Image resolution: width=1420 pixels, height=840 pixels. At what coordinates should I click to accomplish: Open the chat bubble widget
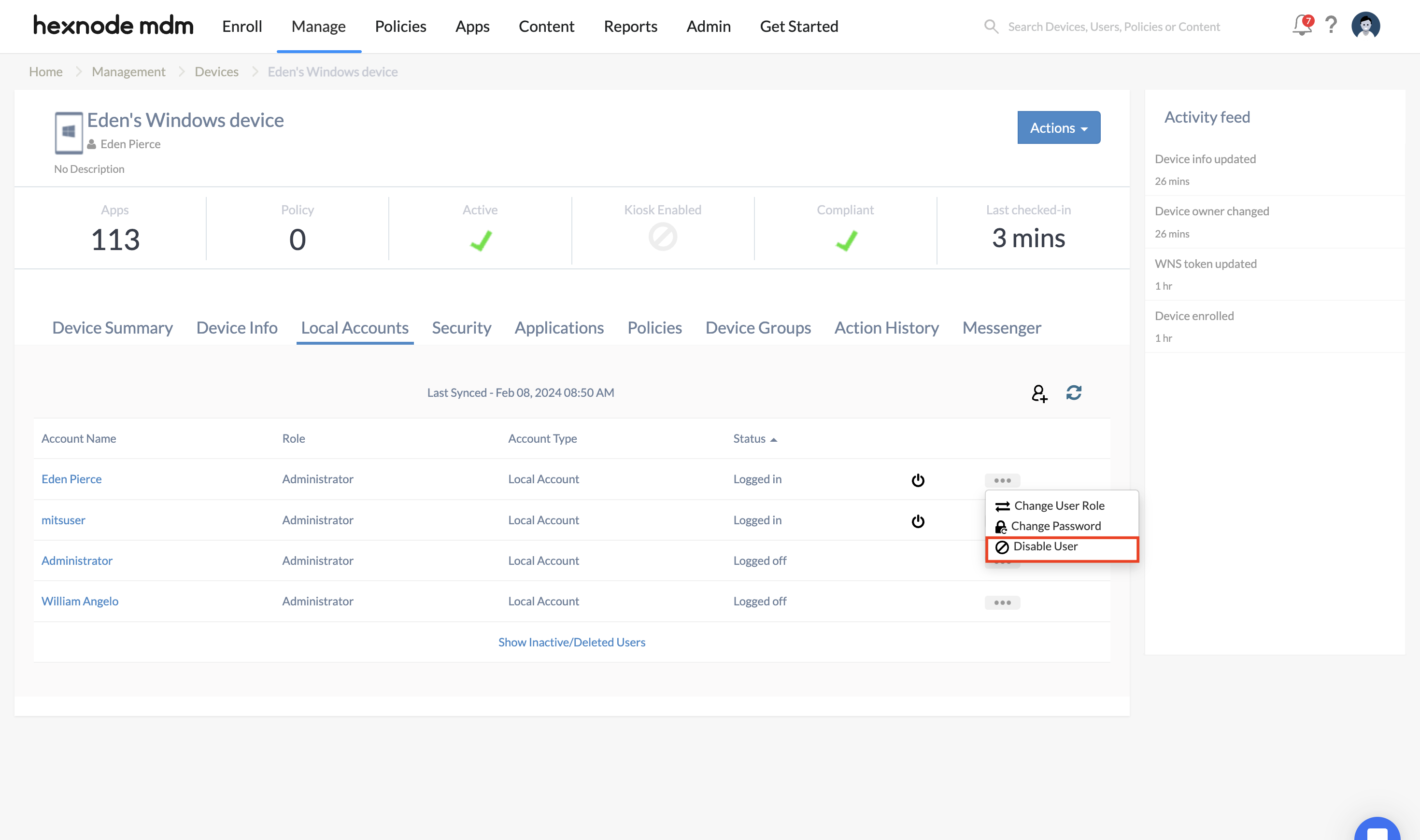point(1377,829)
